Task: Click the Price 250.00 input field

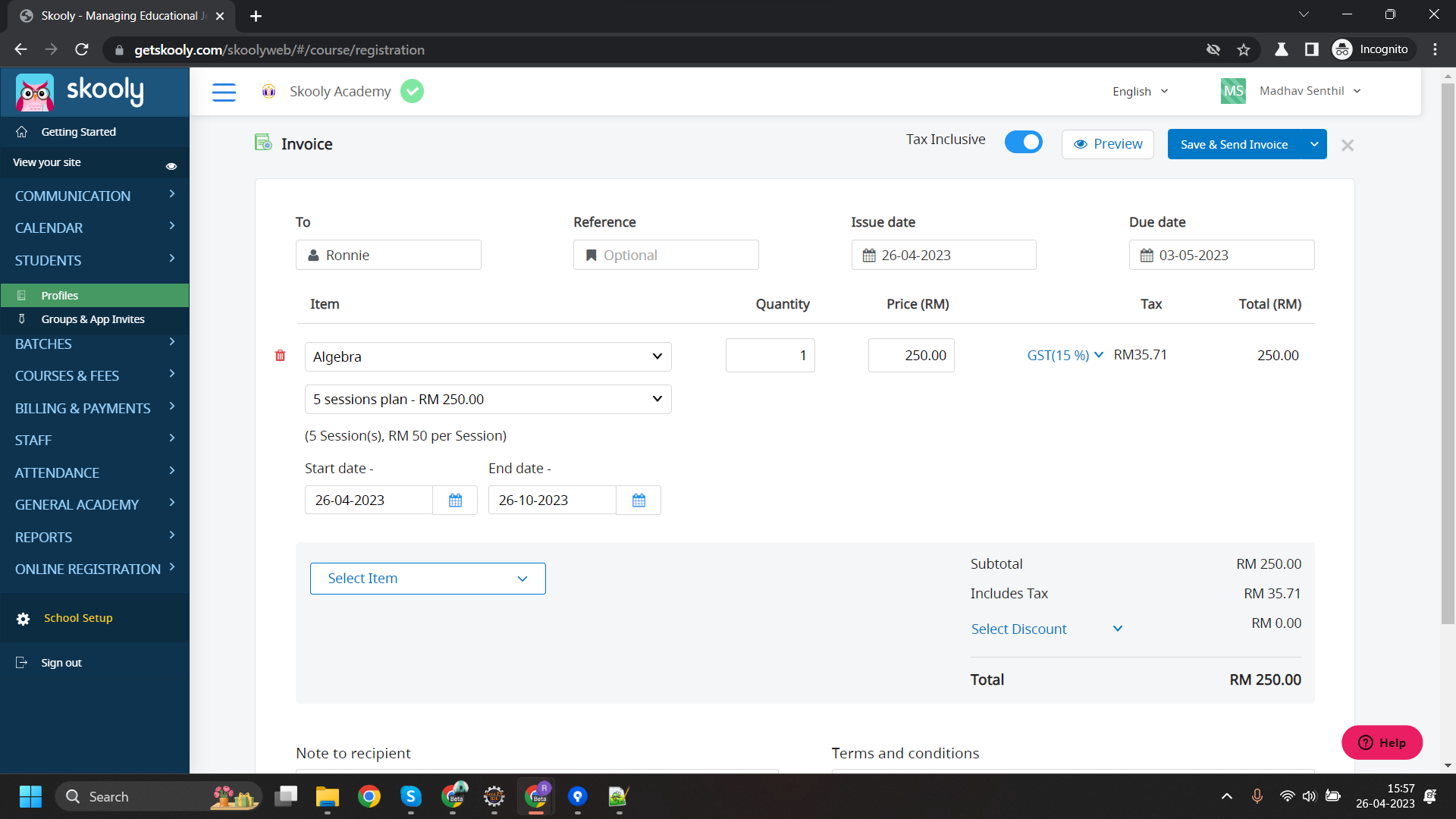Action: click(911, 355)
